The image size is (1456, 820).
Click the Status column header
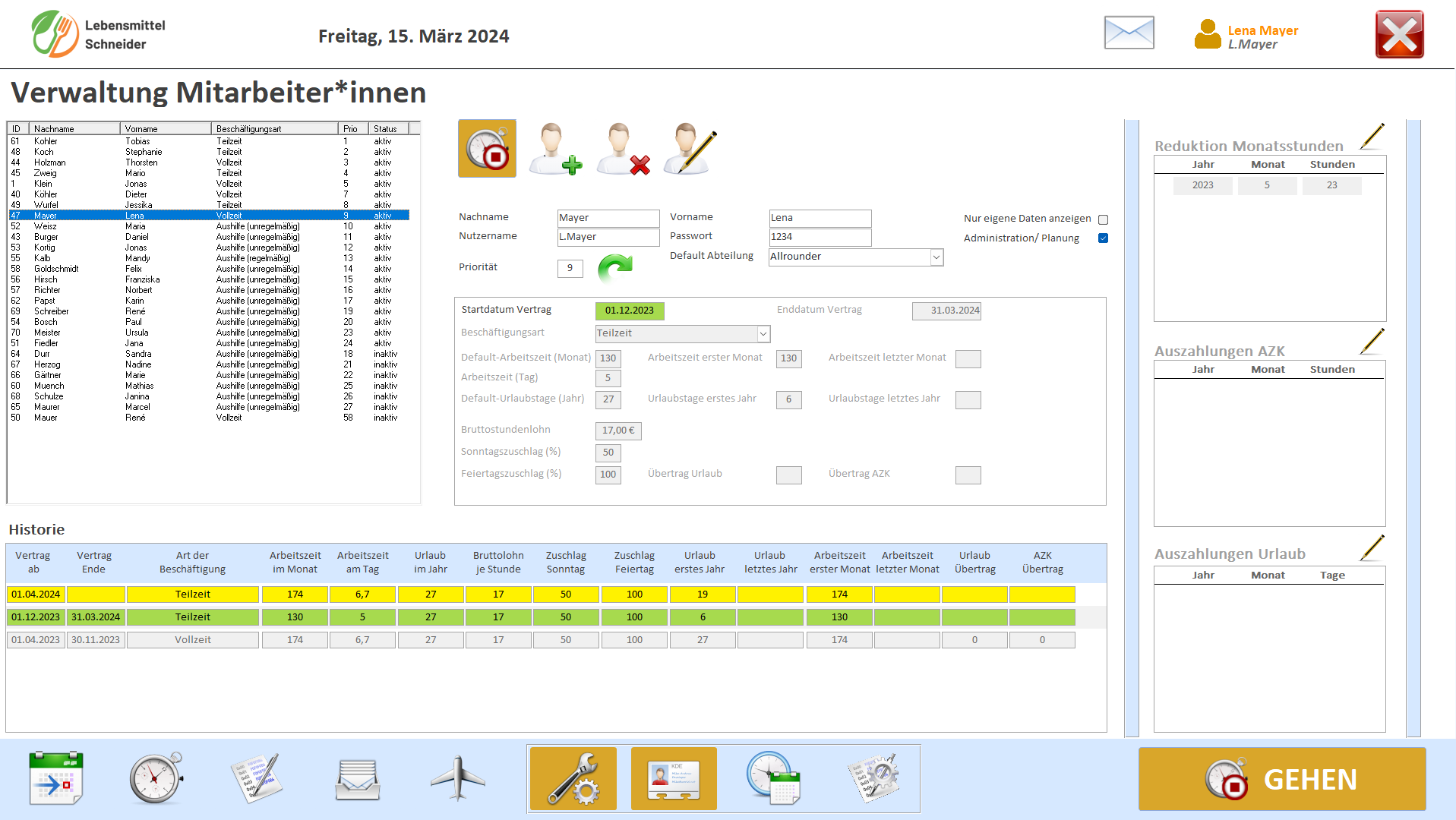387,129
